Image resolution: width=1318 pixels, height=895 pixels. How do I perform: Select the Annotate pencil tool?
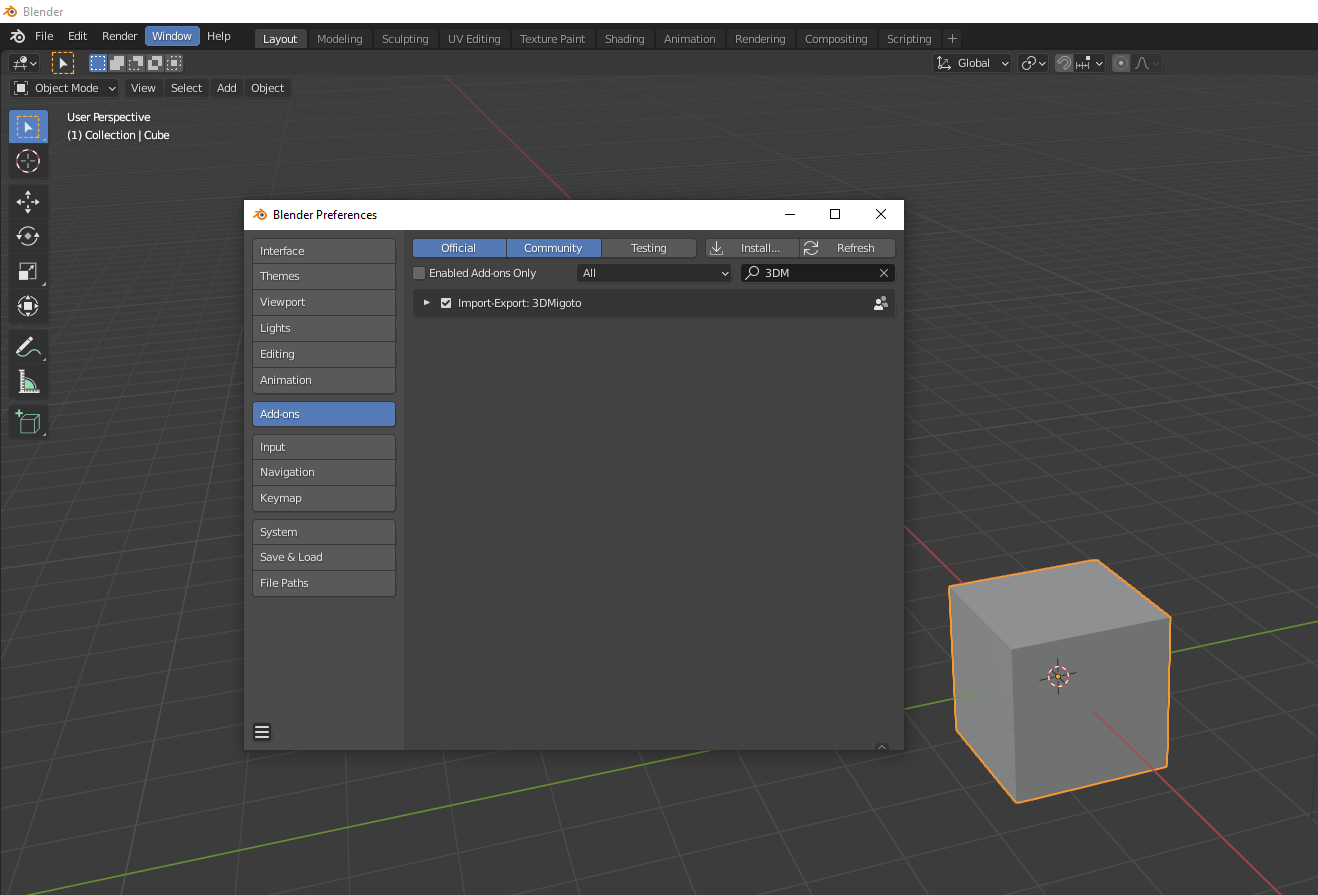point(28,347)
